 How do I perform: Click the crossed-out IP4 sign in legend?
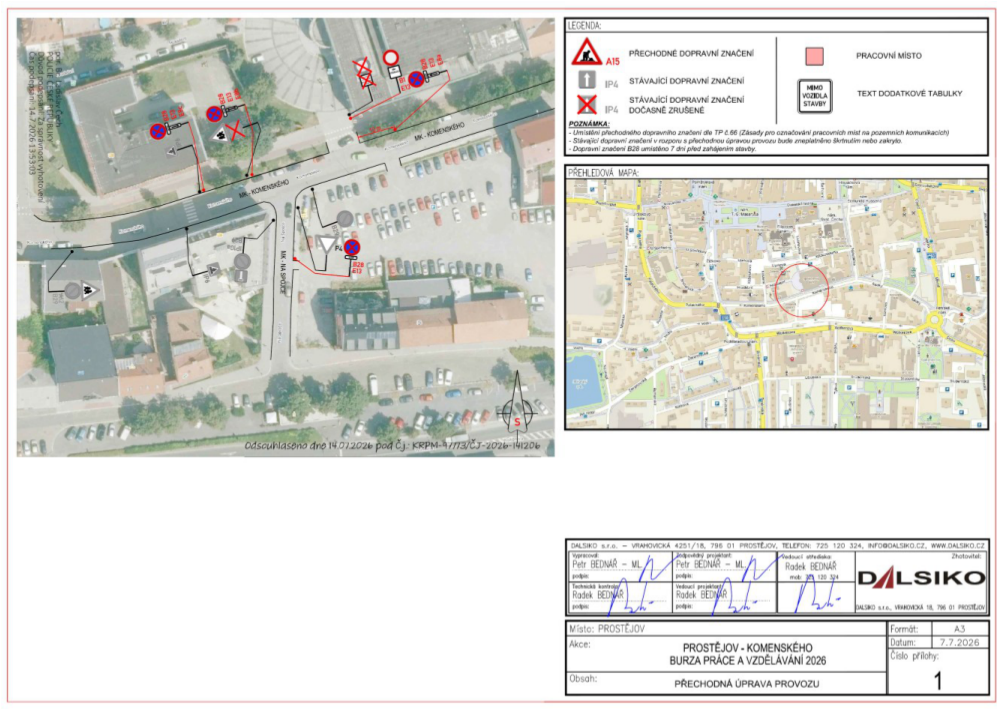pyautogui.click(x=587, y=105)
